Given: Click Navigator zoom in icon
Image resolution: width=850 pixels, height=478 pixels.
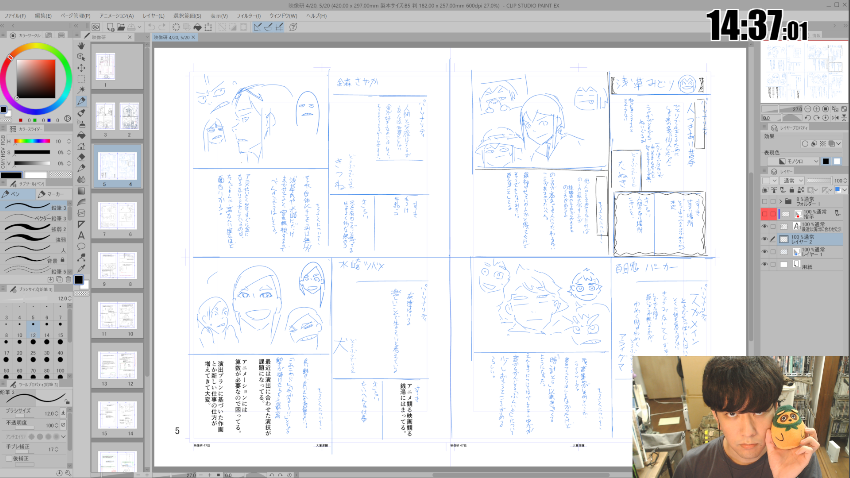Looking at the screenshot, I should (817, 109).
